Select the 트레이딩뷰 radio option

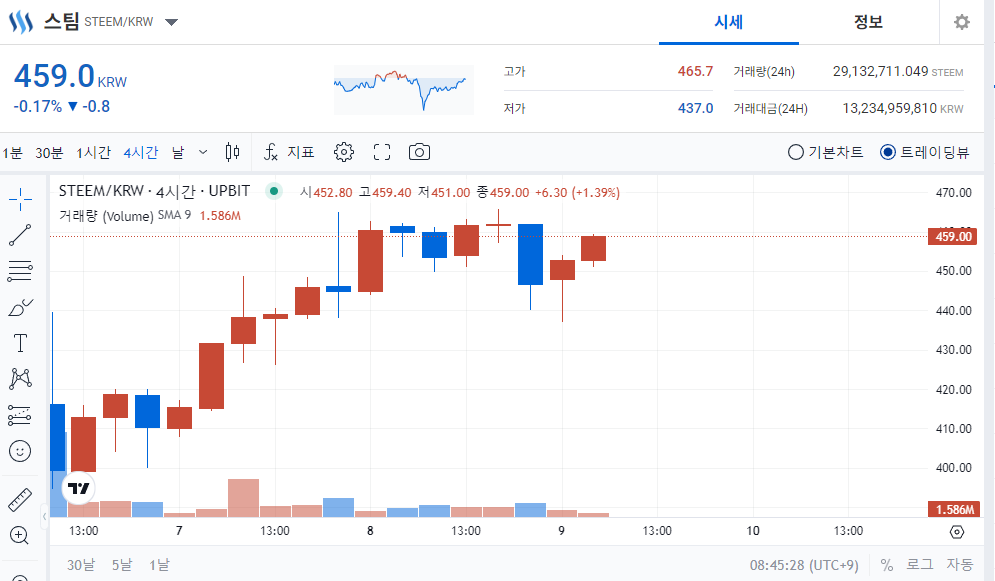[x=925, y=152]
